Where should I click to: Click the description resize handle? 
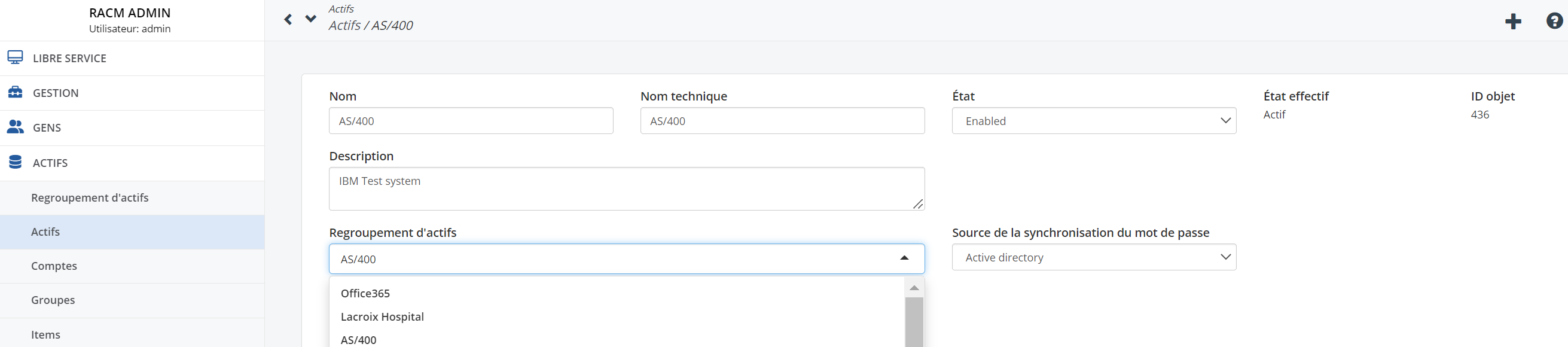918,204
